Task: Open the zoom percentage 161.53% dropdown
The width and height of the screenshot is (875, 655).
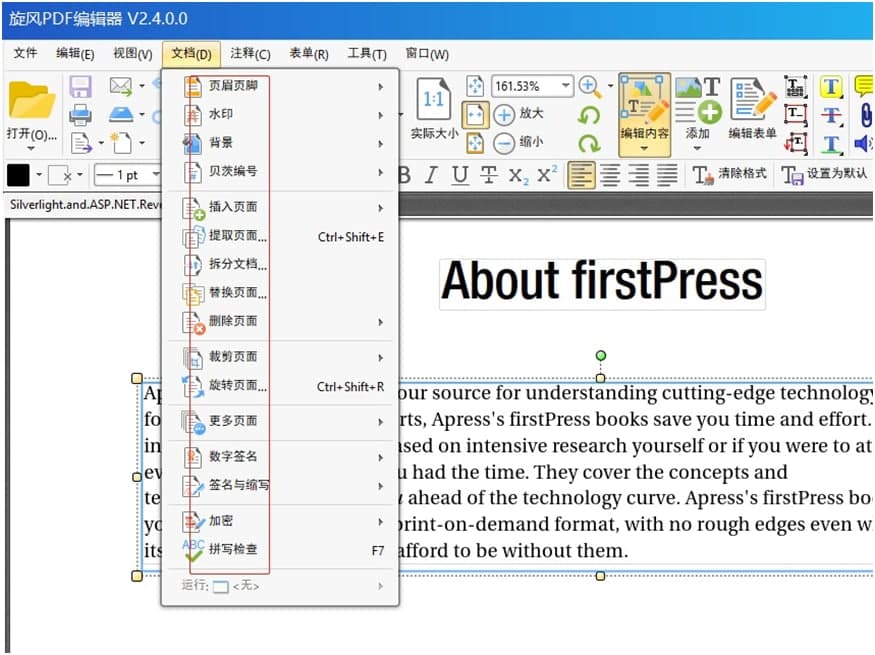Action: click(565, 86)
